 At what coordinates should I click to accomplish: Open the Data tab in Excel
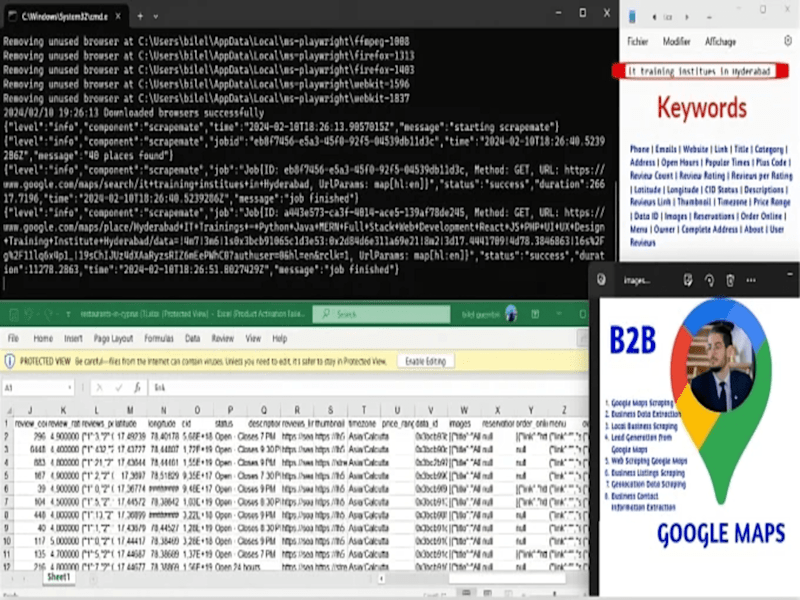click(x=192, y=338)
